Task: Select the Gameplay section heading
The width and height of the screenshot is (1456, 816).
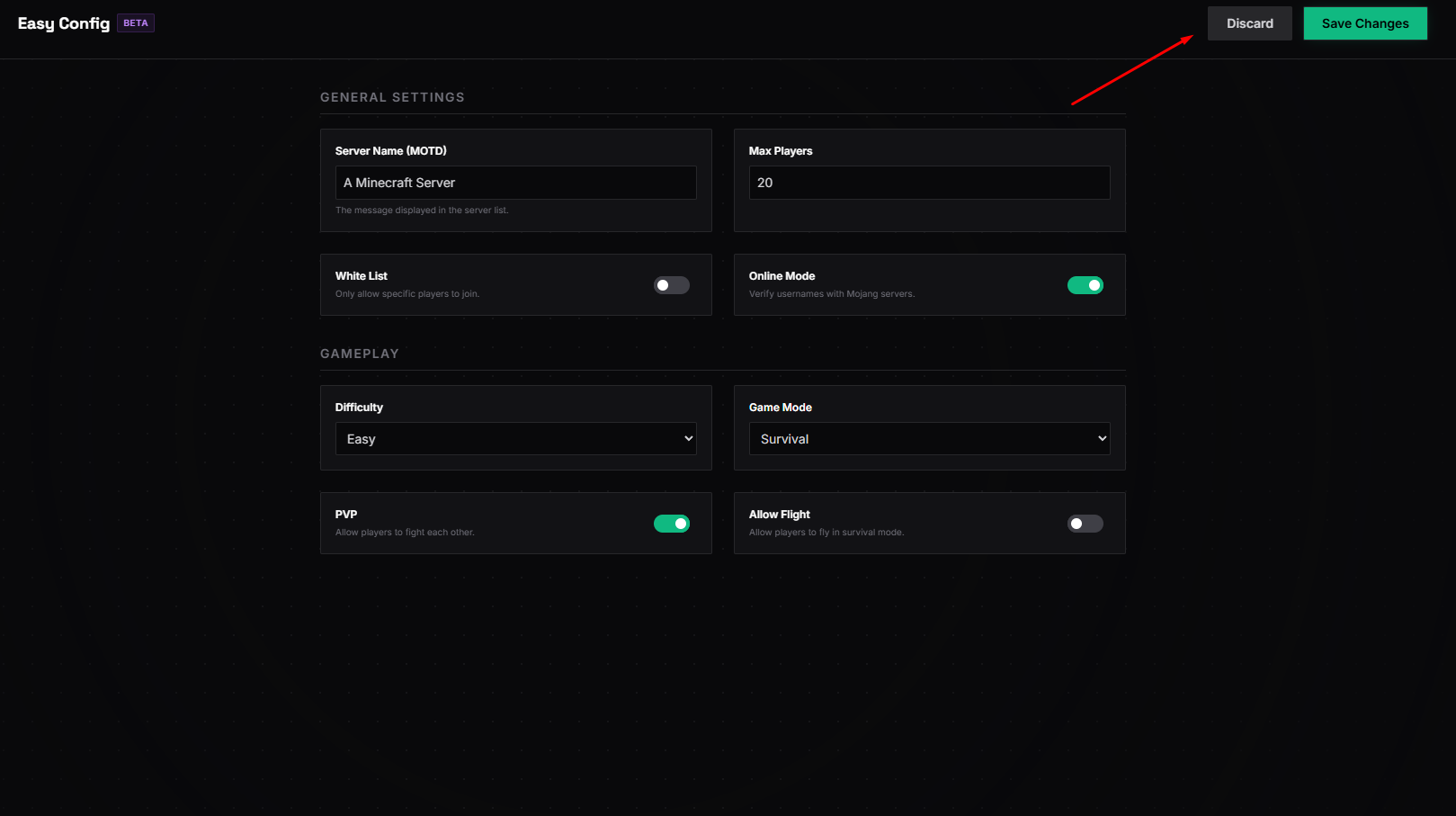Action: tap(359, 354)
